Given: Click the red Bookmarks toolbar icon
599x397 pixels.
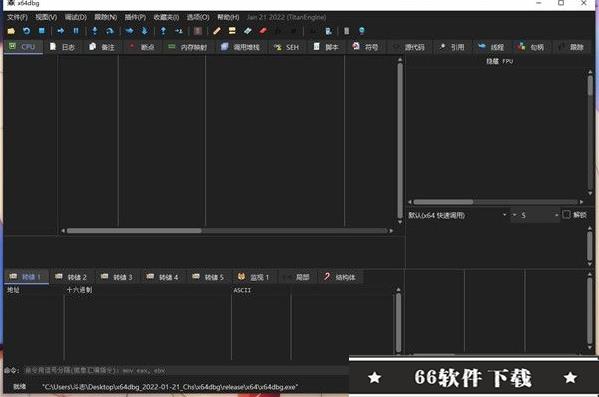Looking at the screenshot, I should coord(263,31).
